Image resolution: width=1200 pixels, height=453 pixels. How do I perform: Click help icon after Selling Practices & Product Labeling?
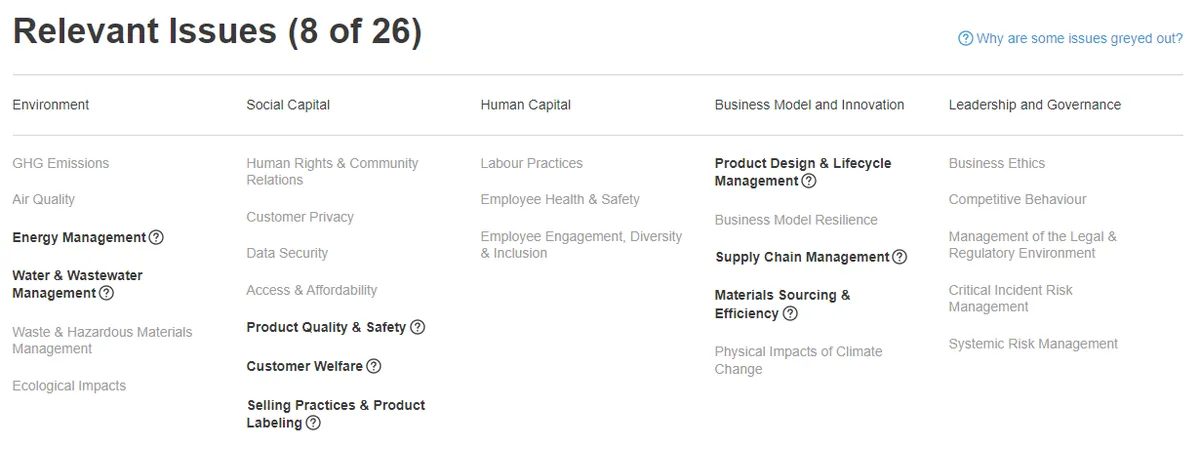tap(313, 423)
